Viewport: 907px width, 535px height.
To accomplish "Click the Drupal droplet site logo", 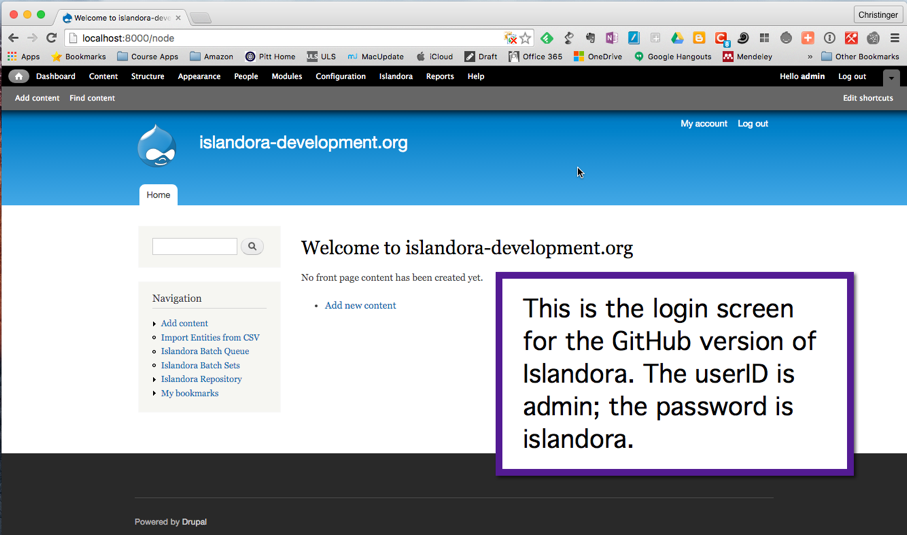I will (157, 146).
